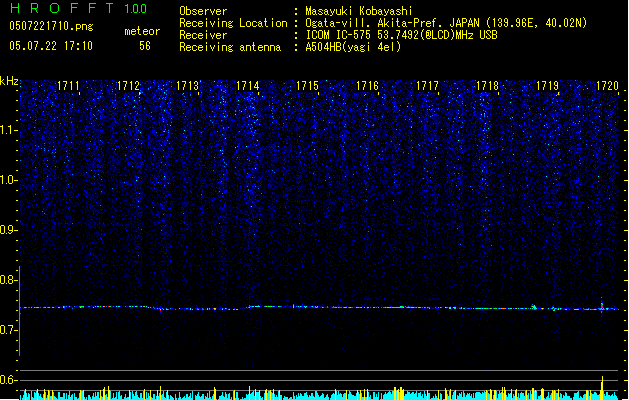Click the 1.0 kHz axis label

point(8,180)
